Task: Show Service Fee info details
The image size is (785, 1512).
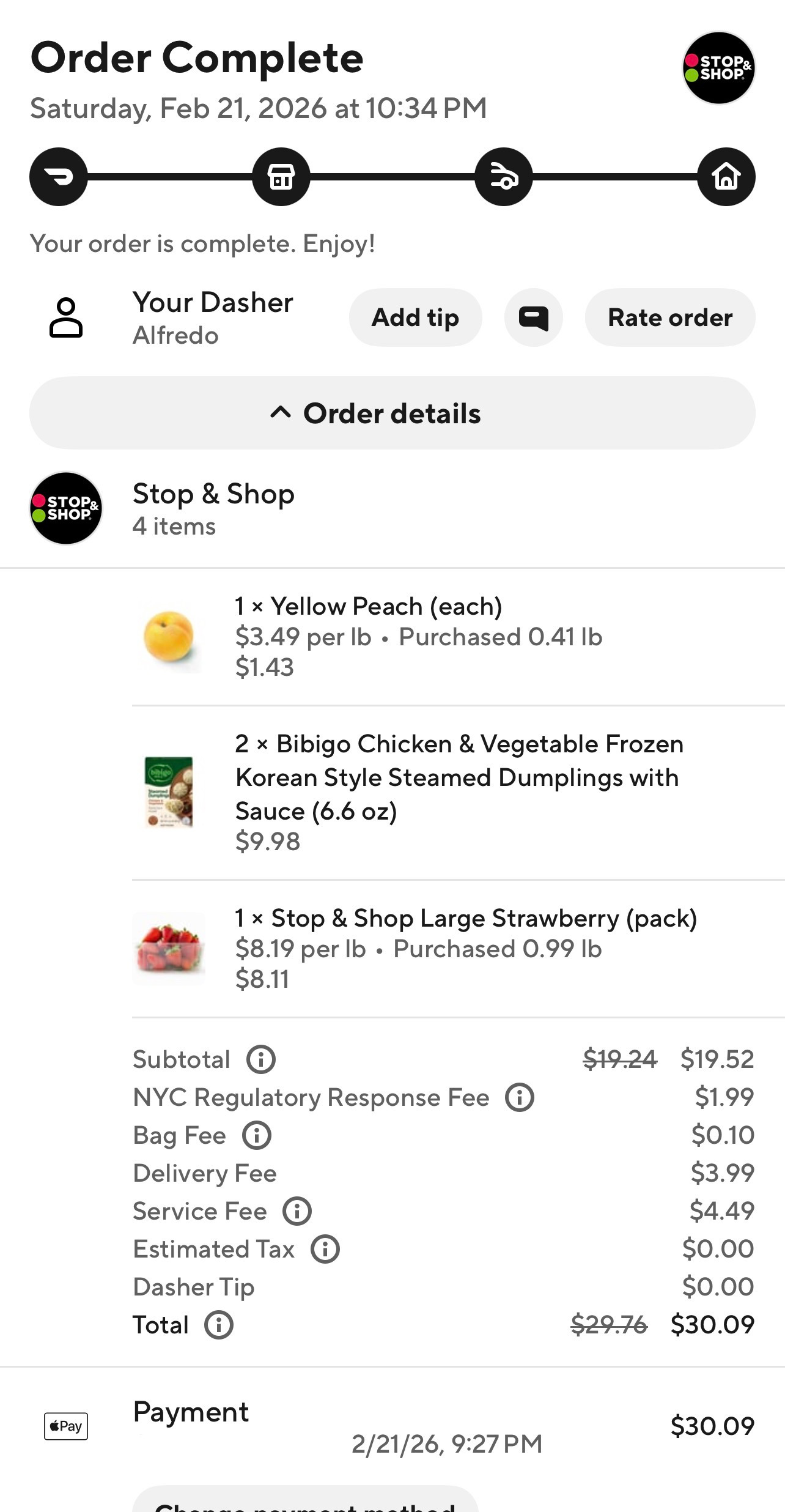Action: click(x=297, y=1211)
